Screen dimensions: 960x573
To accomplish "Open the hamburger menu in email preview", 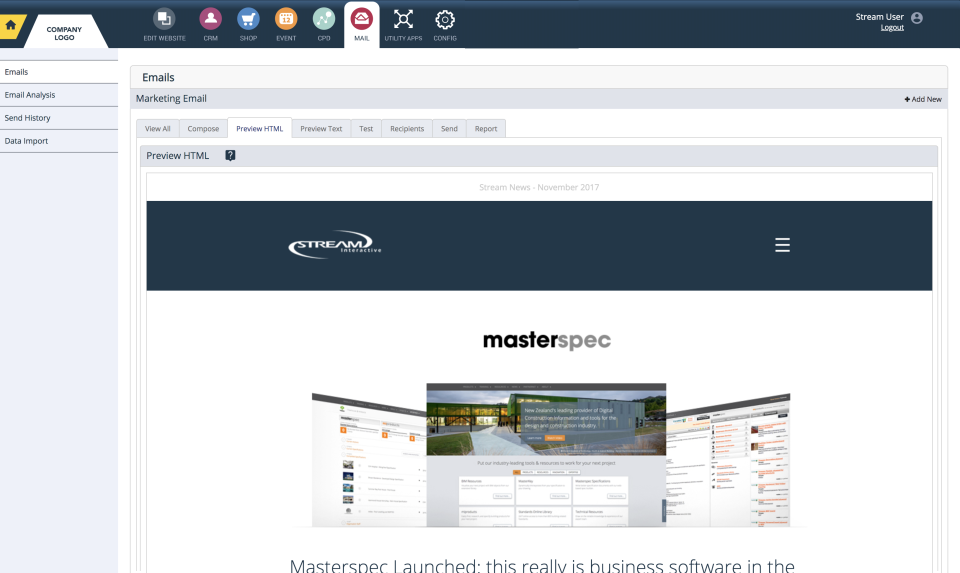I will point(782,245).
